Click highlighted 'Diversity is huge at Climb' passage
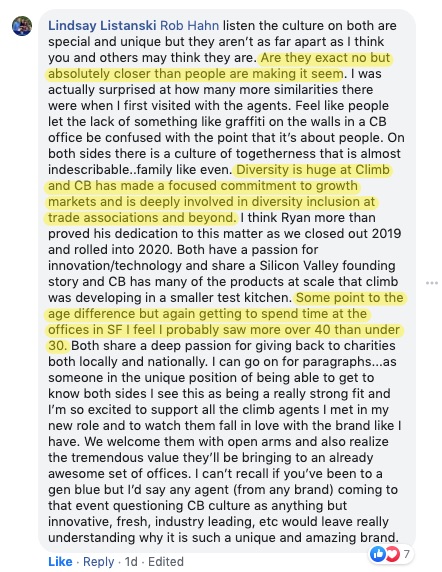The width and height of the screenshot is (442, 572). point(313,170)
